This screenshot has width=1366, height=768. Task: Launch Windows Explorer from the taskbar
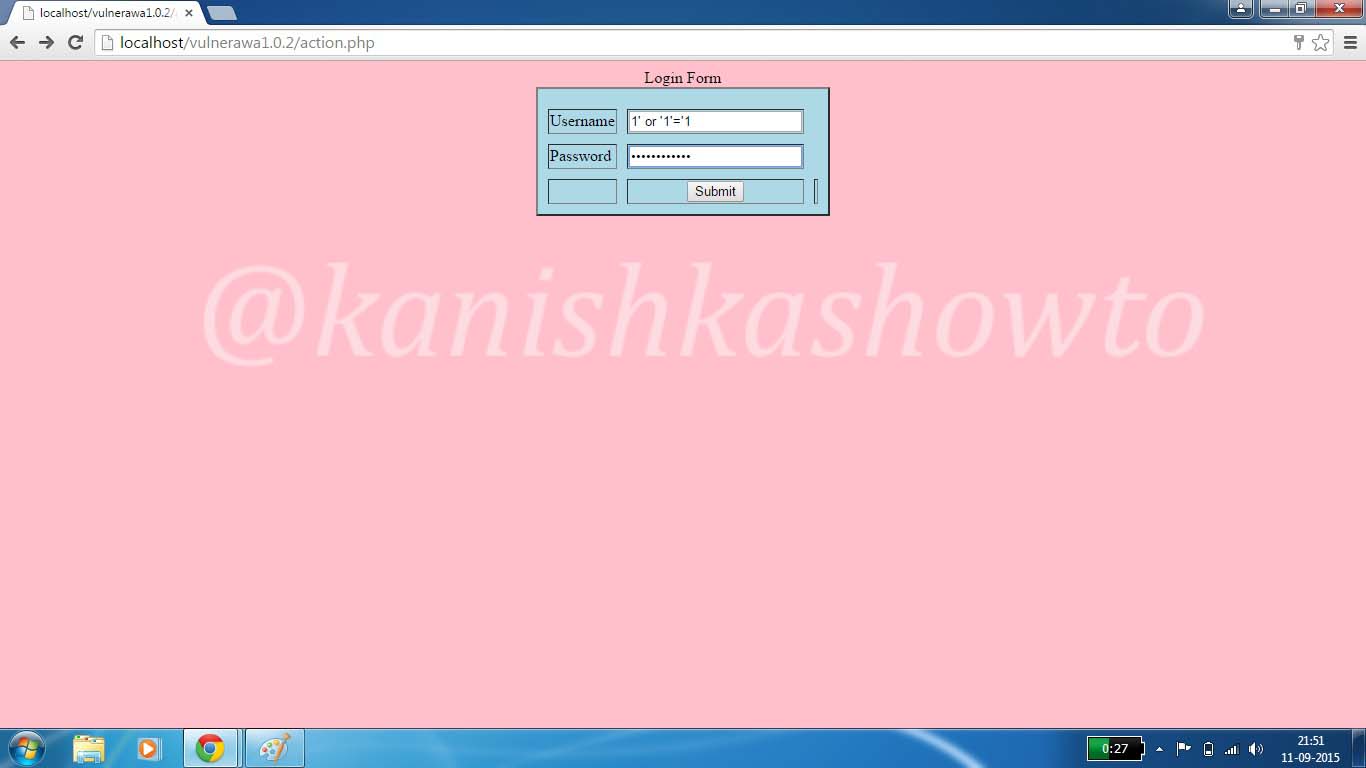pos(89,747)
